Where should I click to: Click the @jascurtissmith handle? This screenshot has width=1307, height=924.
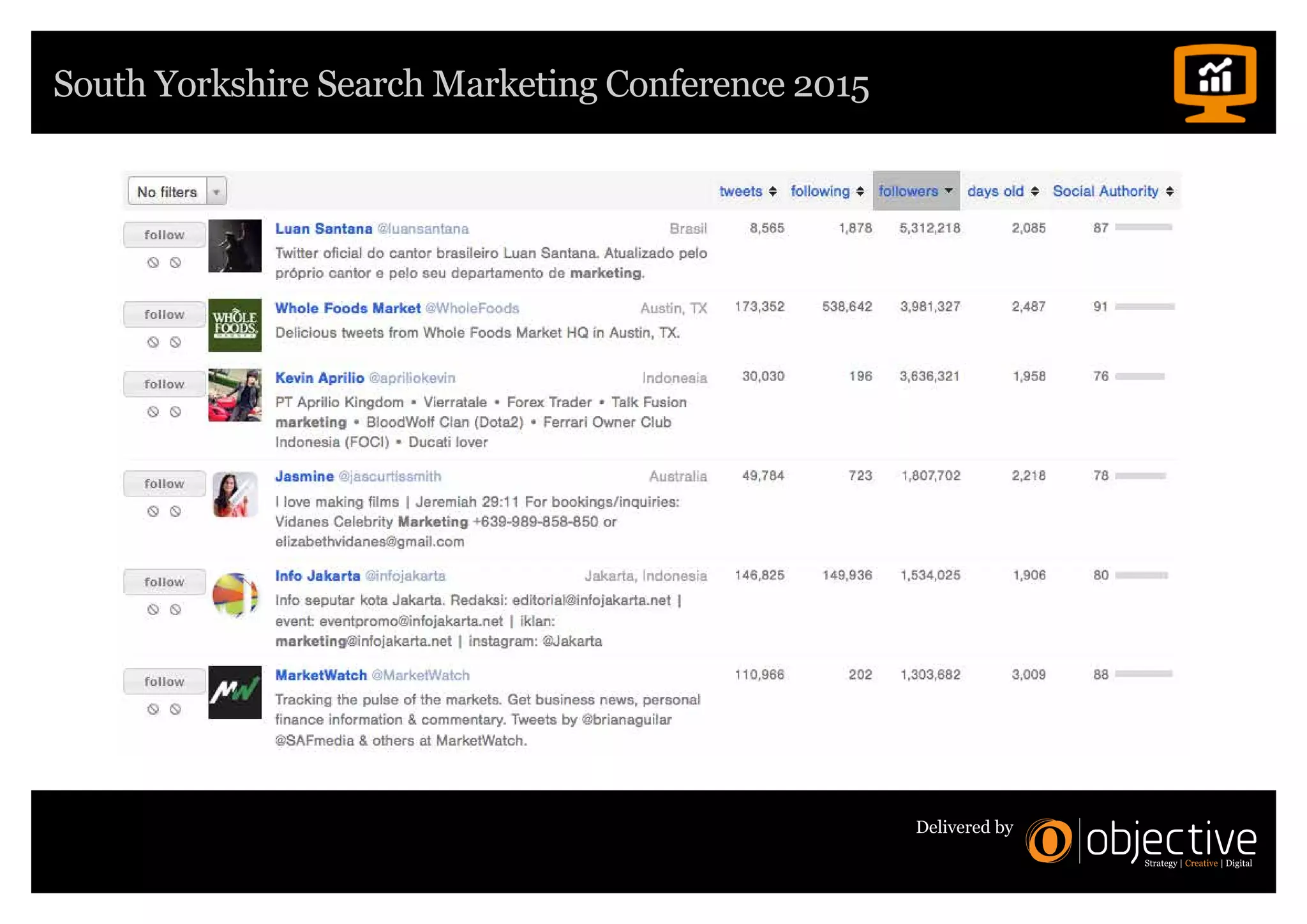pos(390,476)
